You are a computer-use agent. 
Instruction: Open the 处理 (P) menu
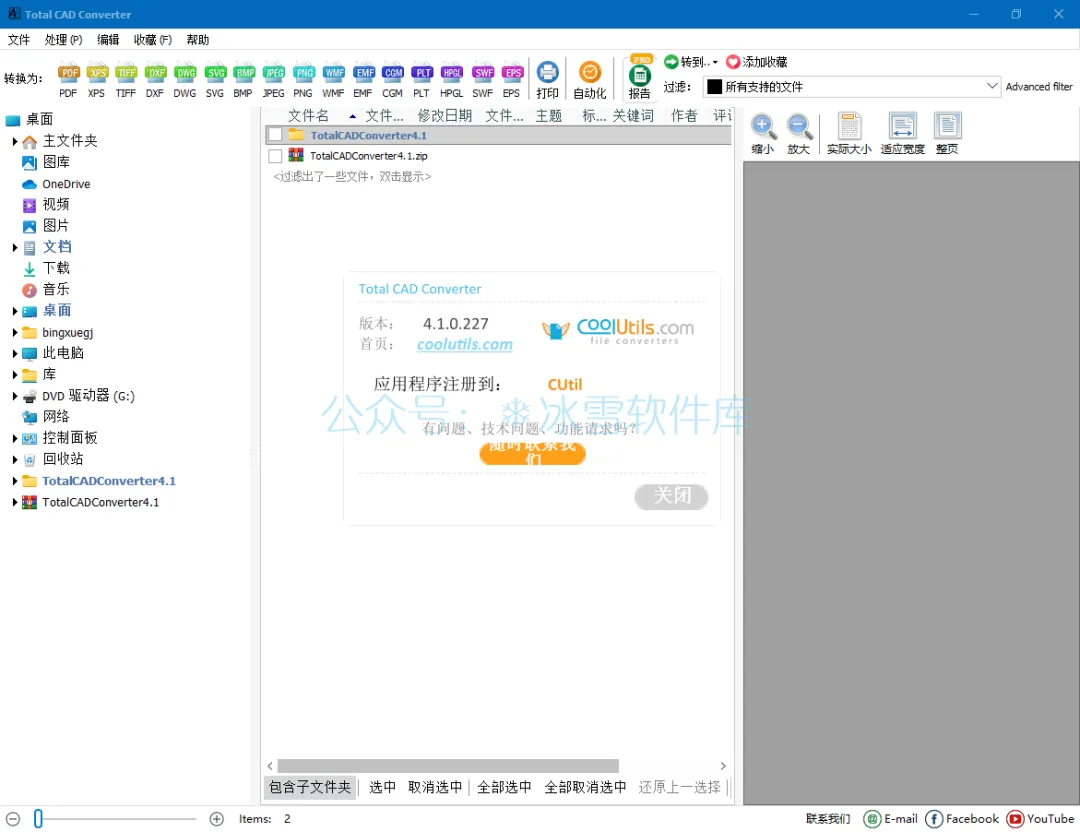click(63, 40)
